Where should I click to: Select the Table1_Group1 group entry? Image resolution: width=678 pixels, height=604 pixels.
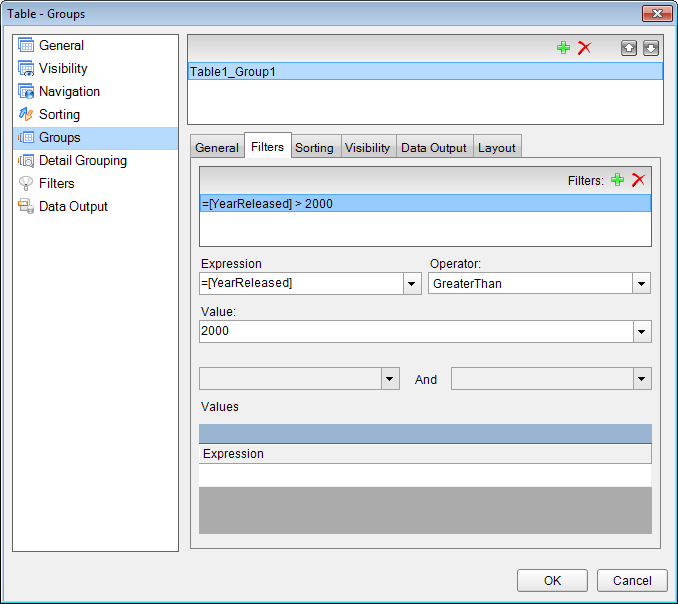[x=425, y=71]
